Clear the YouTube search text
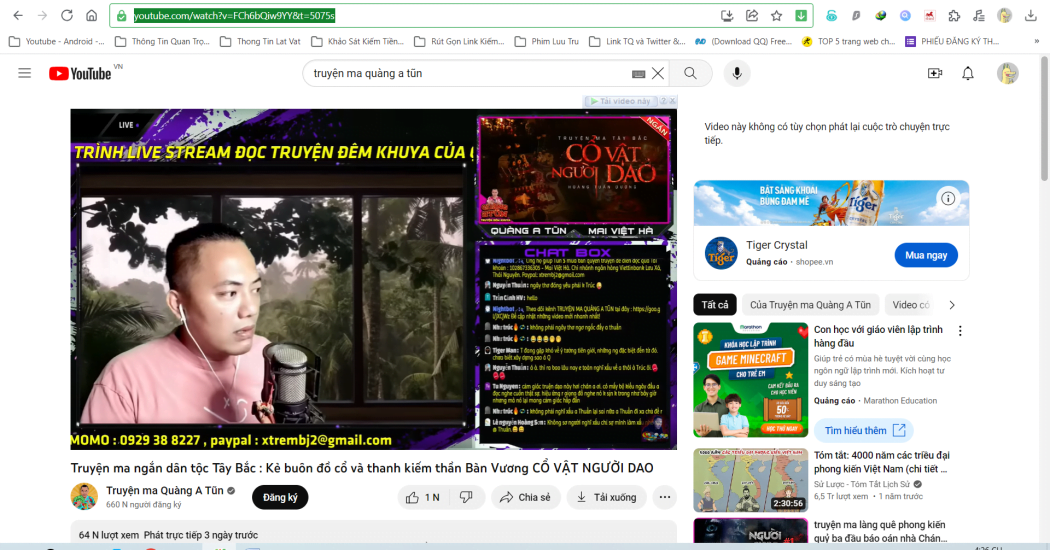This screenshot has width=1050, height=550. (658, 74)
